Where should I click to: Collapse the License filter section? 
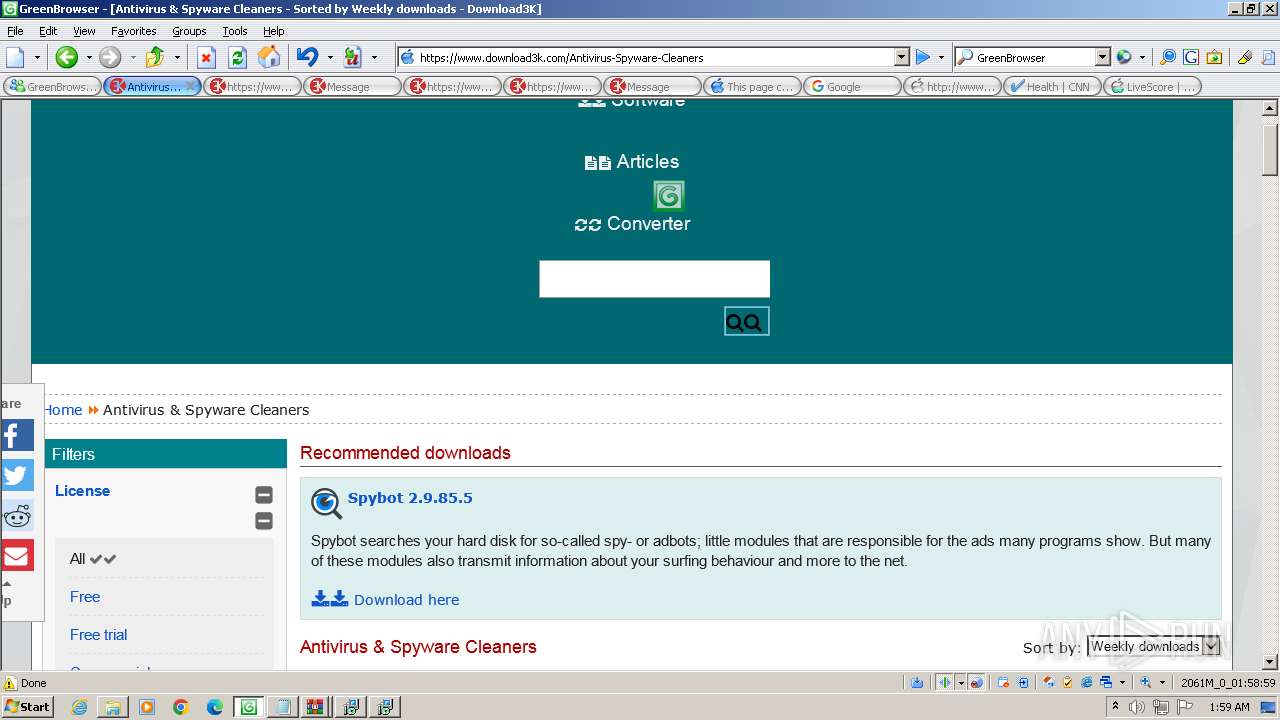coord(264,494)
